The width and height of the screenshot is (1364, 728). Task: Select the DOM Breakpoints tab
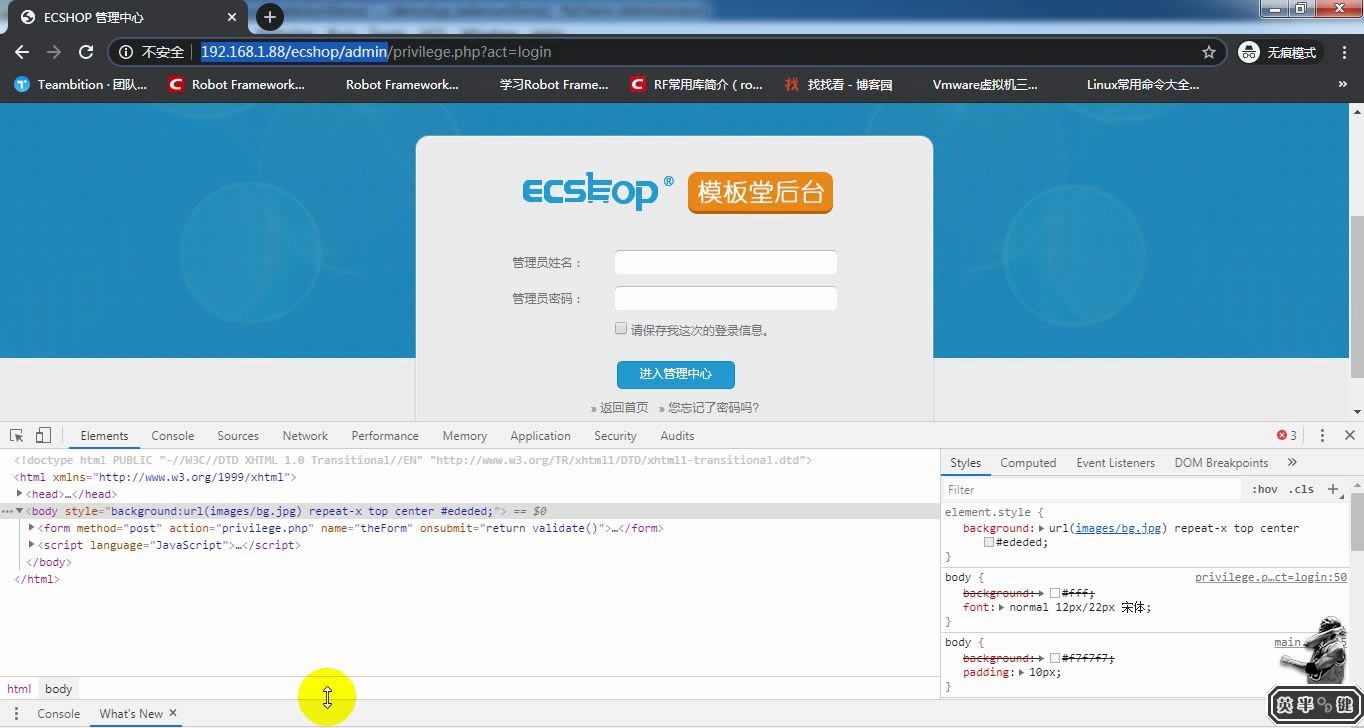click(1221, 463)
